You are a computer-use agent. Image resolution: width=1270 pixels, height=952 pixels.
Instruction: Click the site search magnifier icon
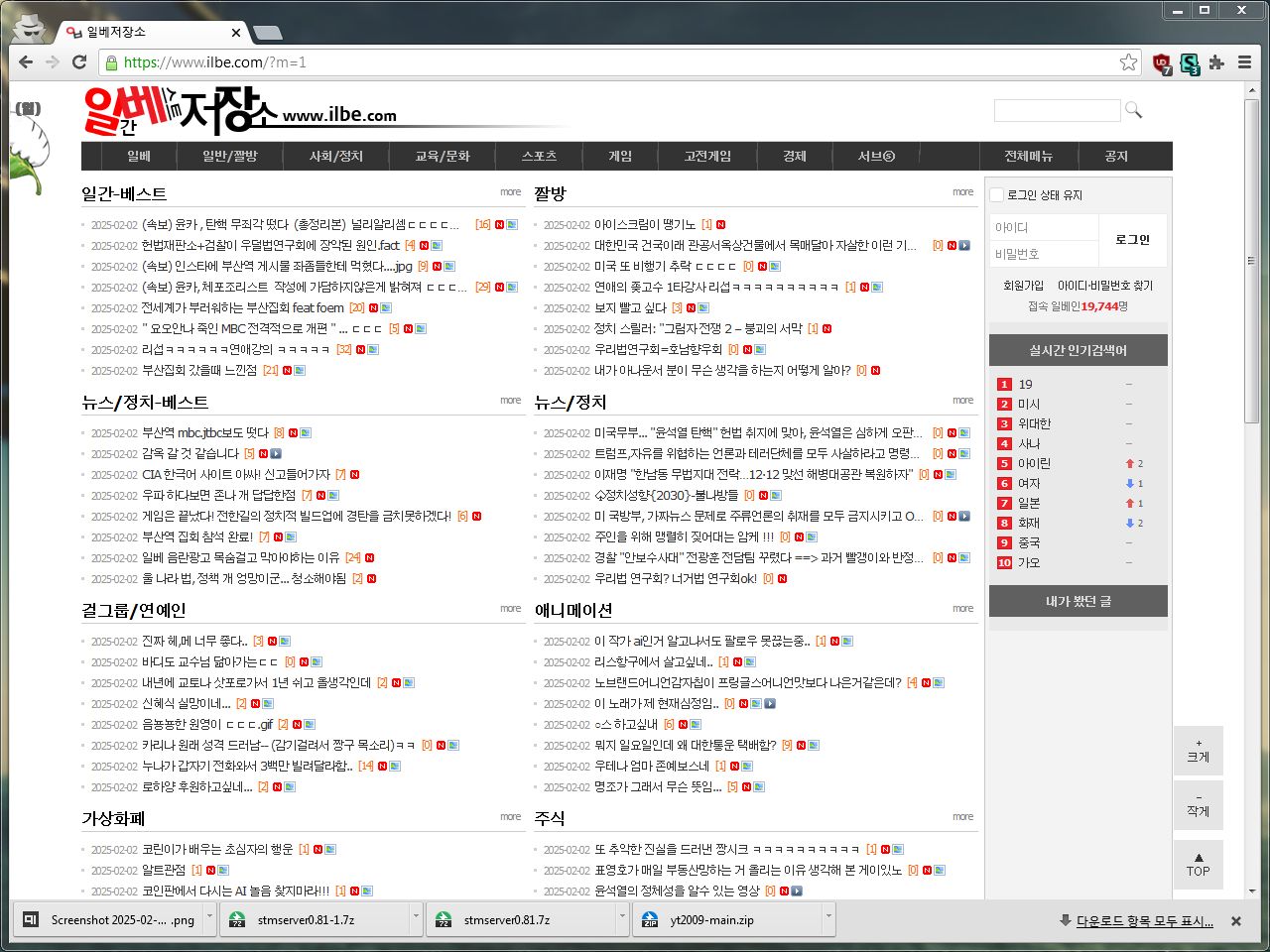[x=1134, y=110]
